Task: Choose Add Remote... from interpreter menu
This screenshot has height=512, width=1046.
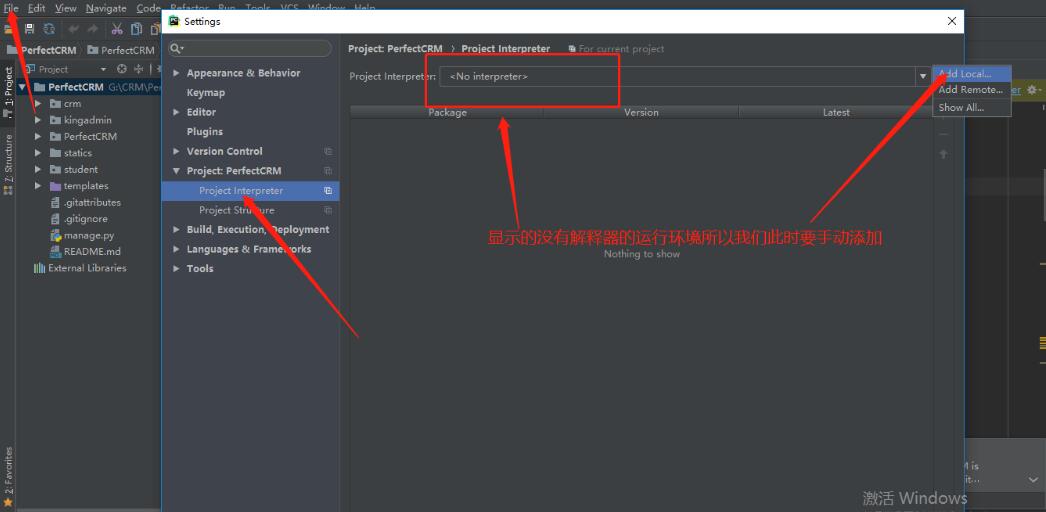Action: [x=972, y=90]
